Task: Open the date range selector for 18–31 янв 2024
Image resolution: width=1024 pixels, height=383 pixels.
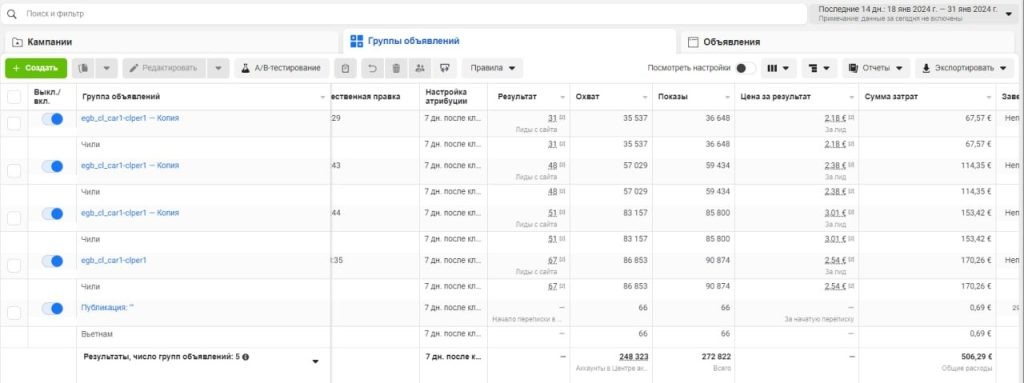Action: pos(913,14)
